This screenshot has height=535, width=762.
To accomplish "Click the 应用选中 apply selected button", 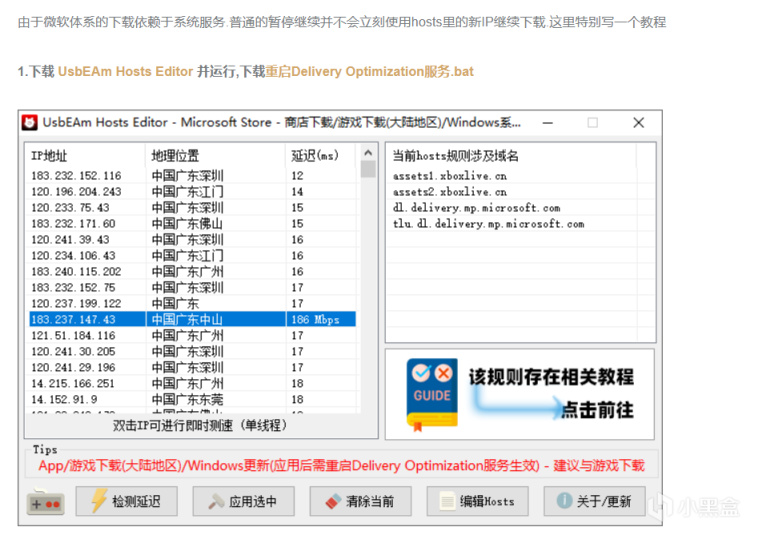I will pyautogui.click(x=243, y=501).
